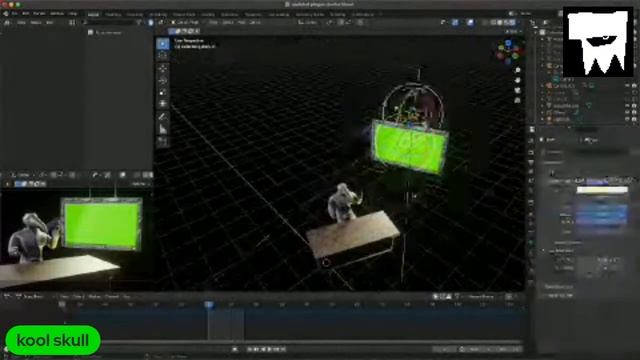Toggle viewport gizmos display
640x360 pixels.
coord(456,22)
